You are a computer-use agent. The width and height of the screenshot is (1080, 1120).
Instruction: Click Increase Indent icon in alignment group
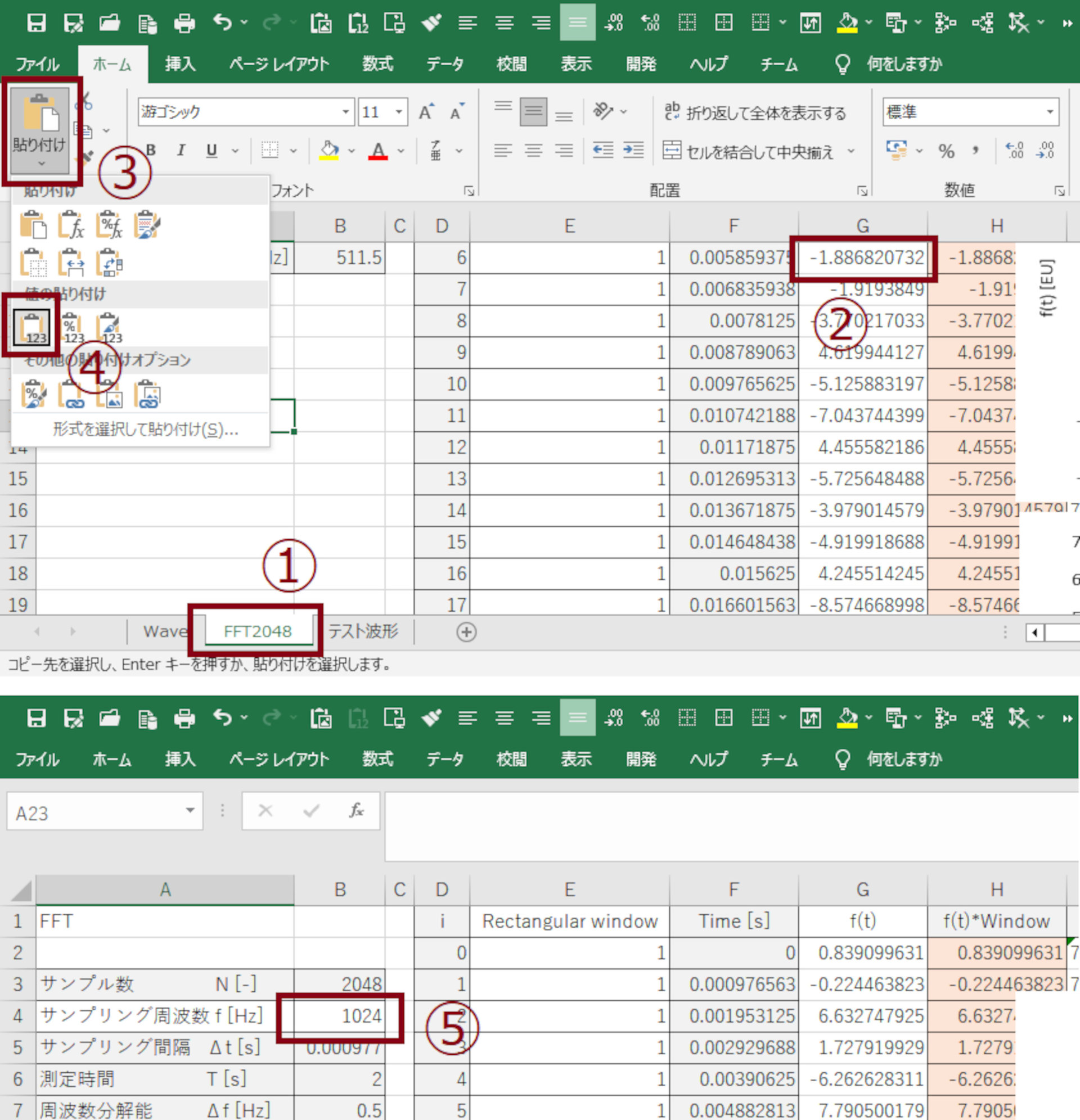(x=633, y=150)
